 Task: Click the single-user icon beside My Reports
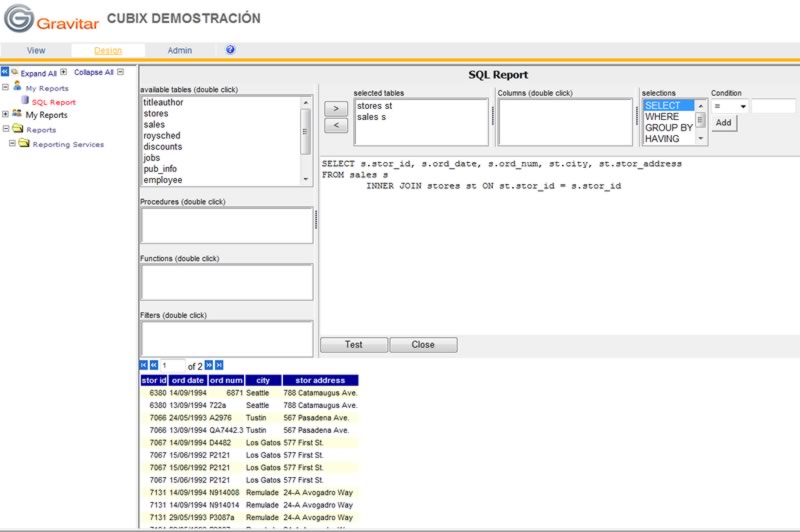17,86
